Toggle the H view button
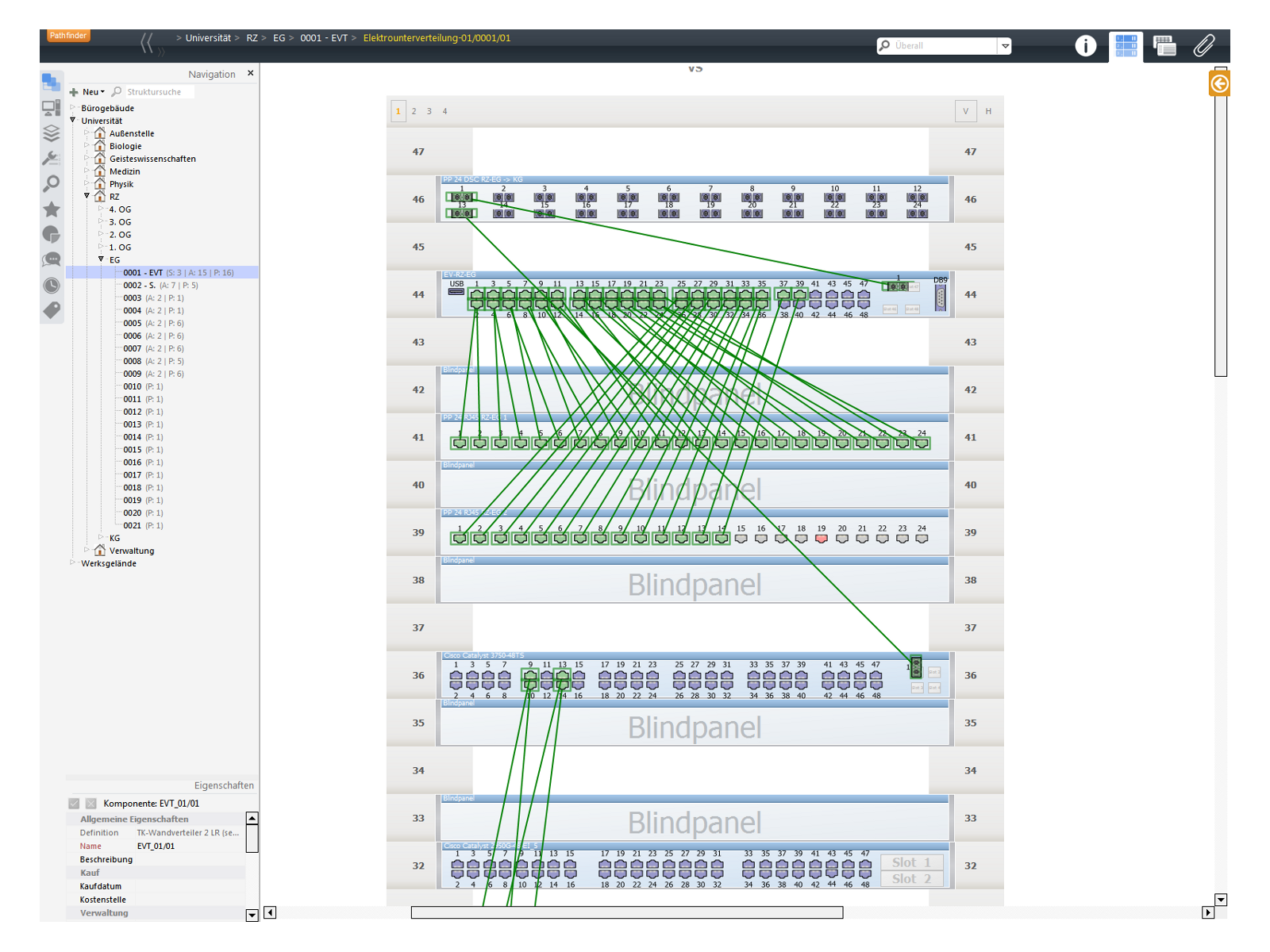The height and width of the screenshot is (952, 1270). [988, 111]
